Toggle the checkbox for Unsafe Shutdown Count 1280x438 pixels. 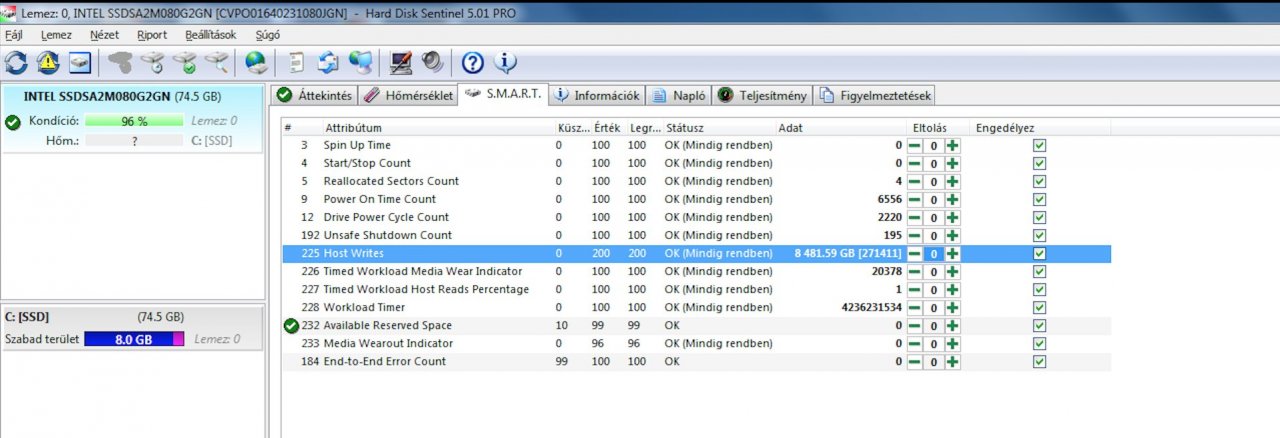pos(1040,235)
